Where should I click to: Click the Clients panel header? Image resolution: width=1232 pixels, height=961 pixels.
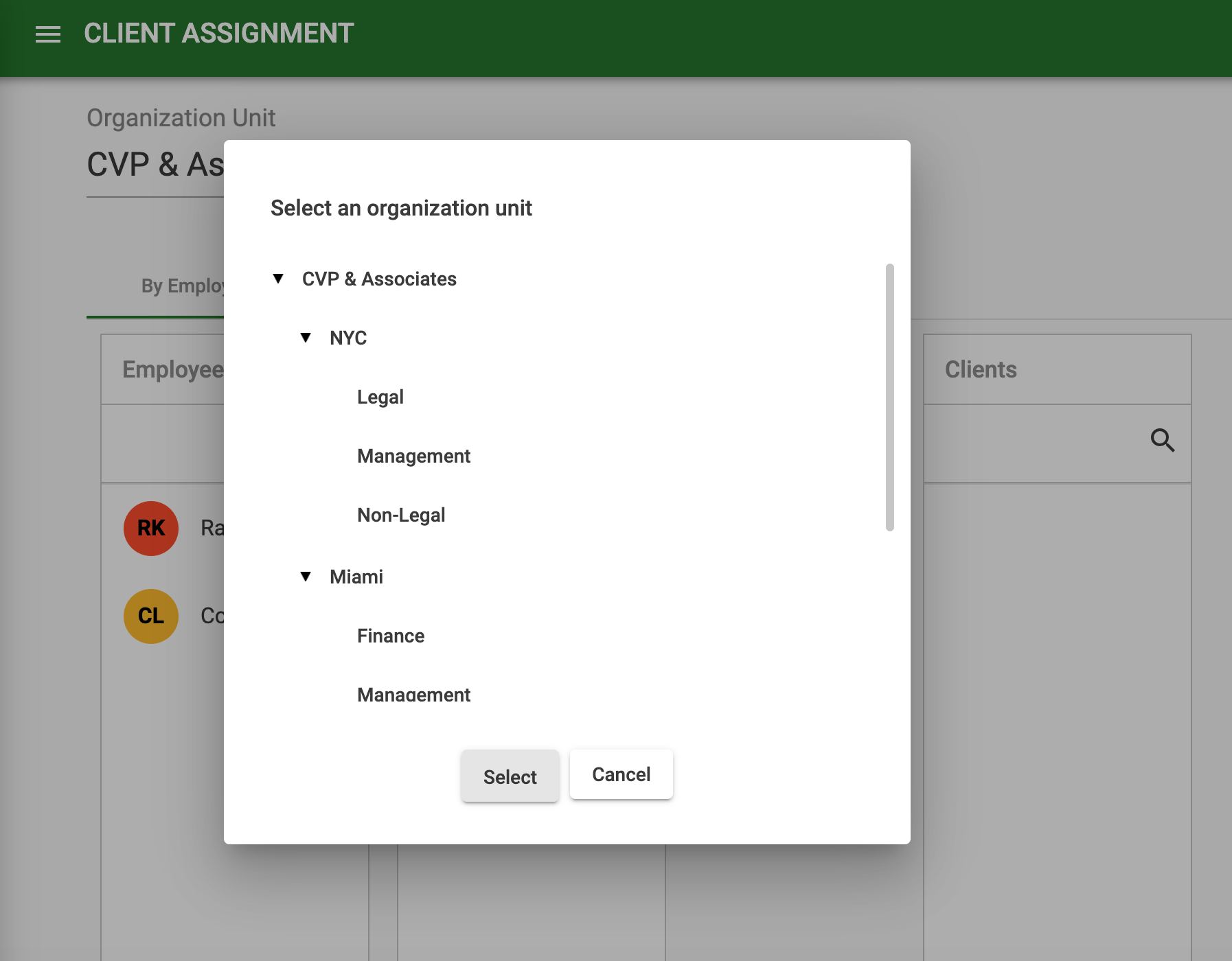click(x=1058, y=369)
